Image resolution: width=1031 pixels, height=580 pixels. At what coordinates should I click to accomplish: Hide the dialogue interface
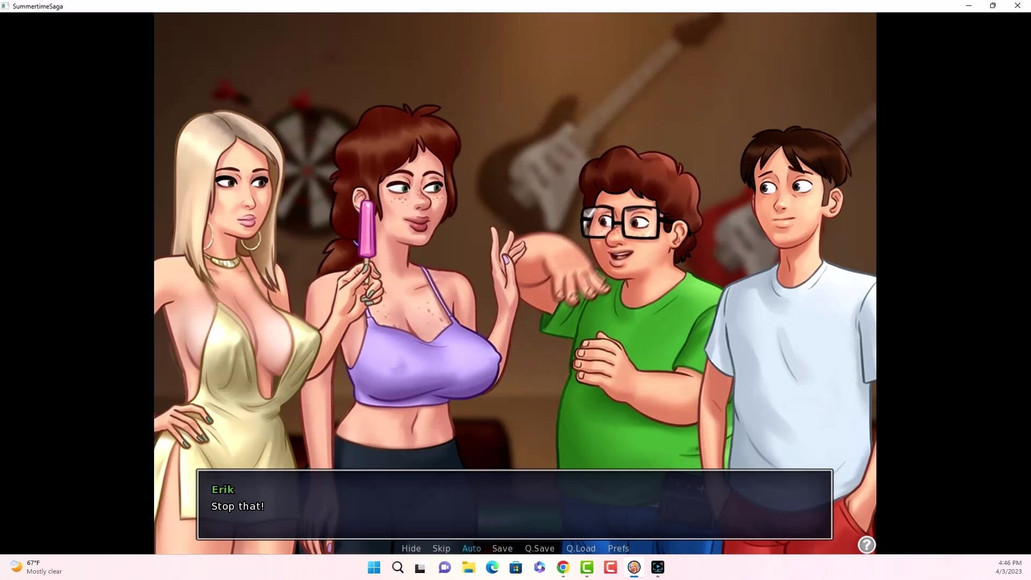point(411,548)
